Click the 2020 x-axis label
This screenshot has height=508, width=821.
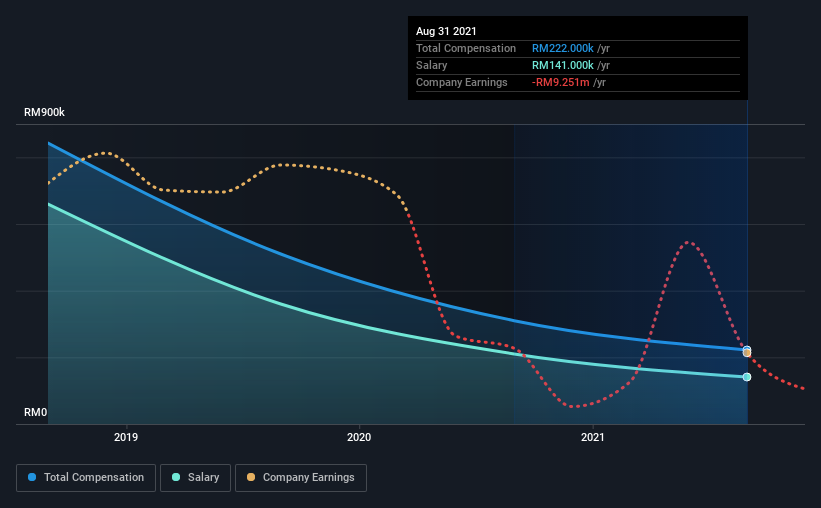[x=359, y=437]
